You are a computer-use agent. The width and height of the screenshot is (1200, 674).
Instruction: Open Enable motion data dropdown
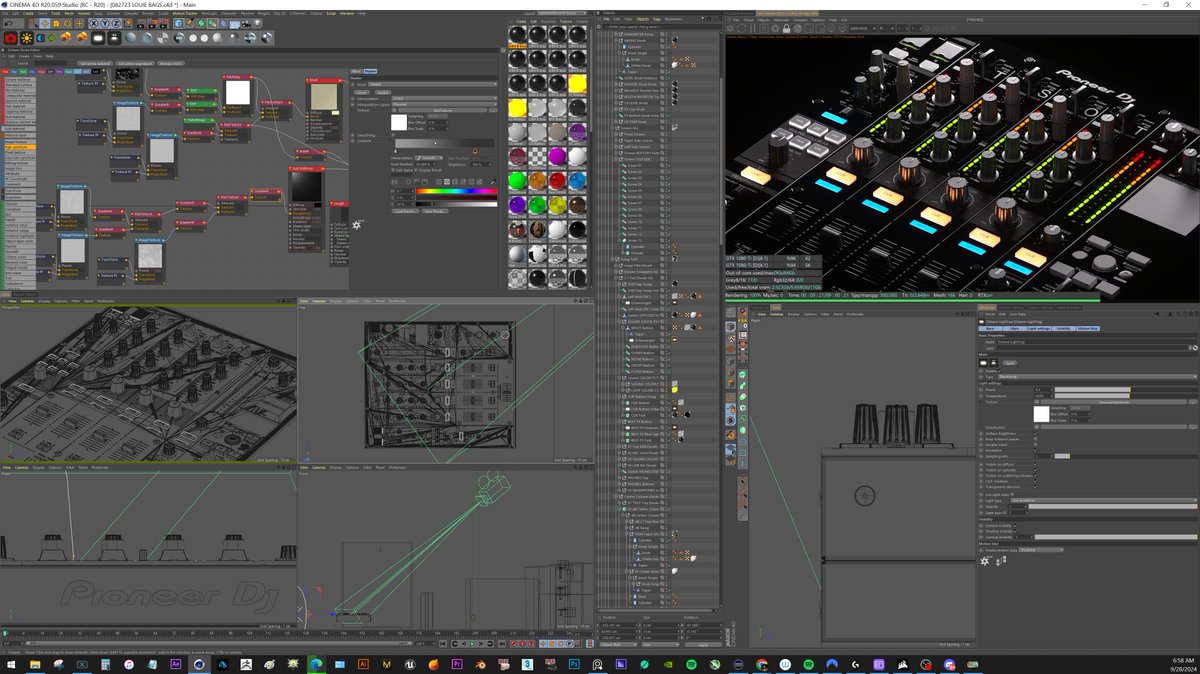tap(1041, 550)
